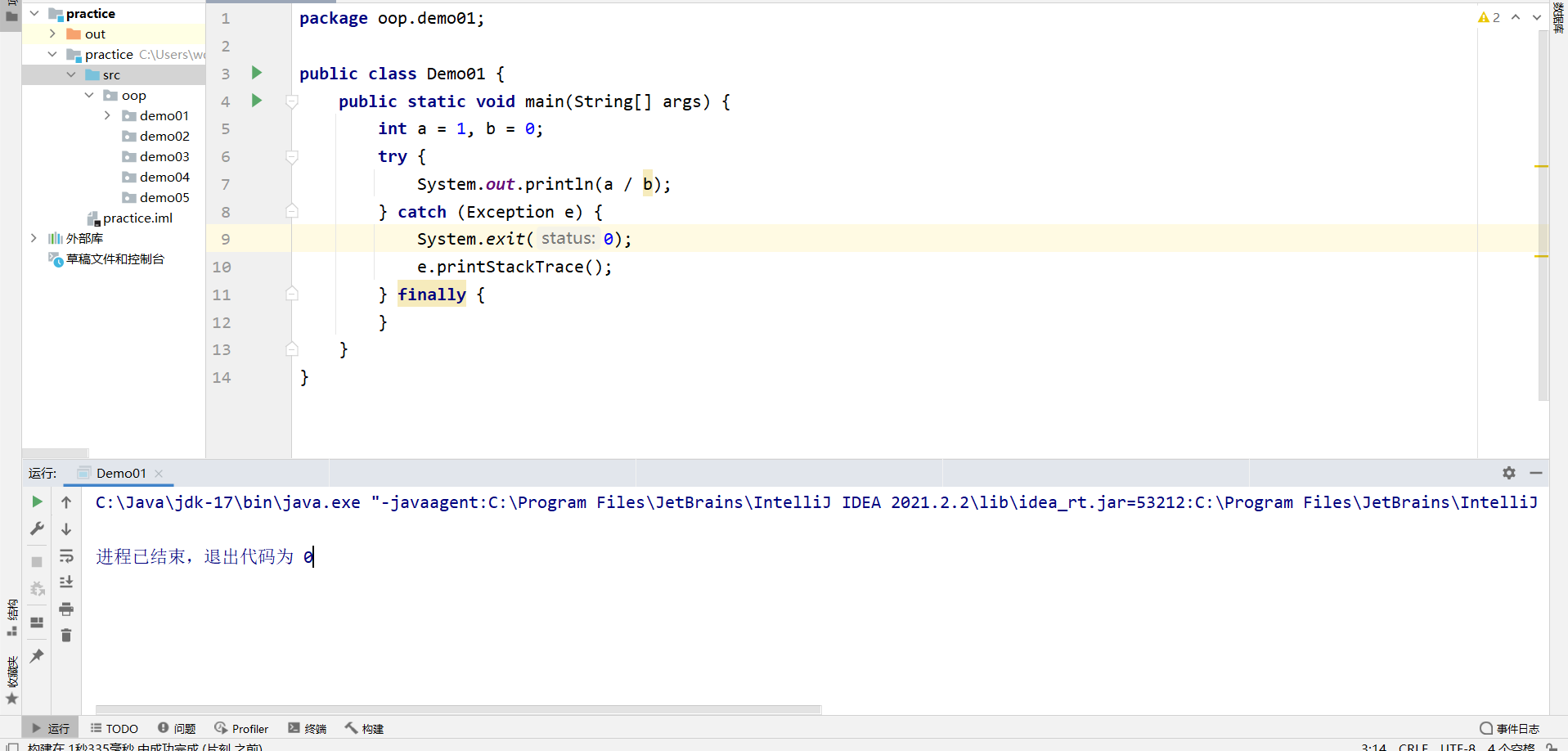
Task: Click the stop process square icon
Action: coord(37,562)
